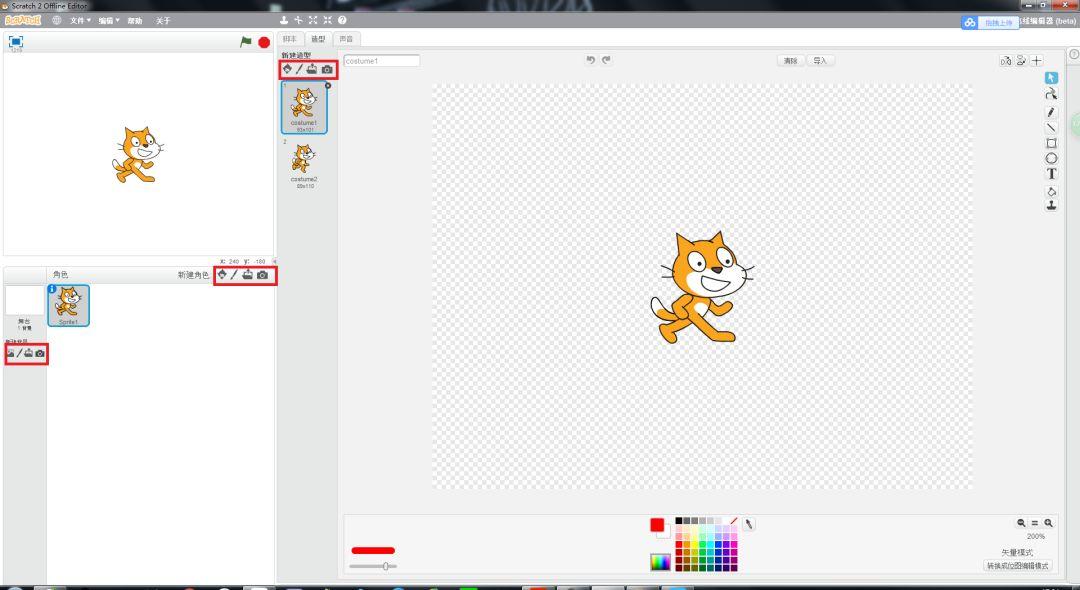Click the upload button at top right
This screenshot has width=1080, height=590.
[x=990, y=23]
